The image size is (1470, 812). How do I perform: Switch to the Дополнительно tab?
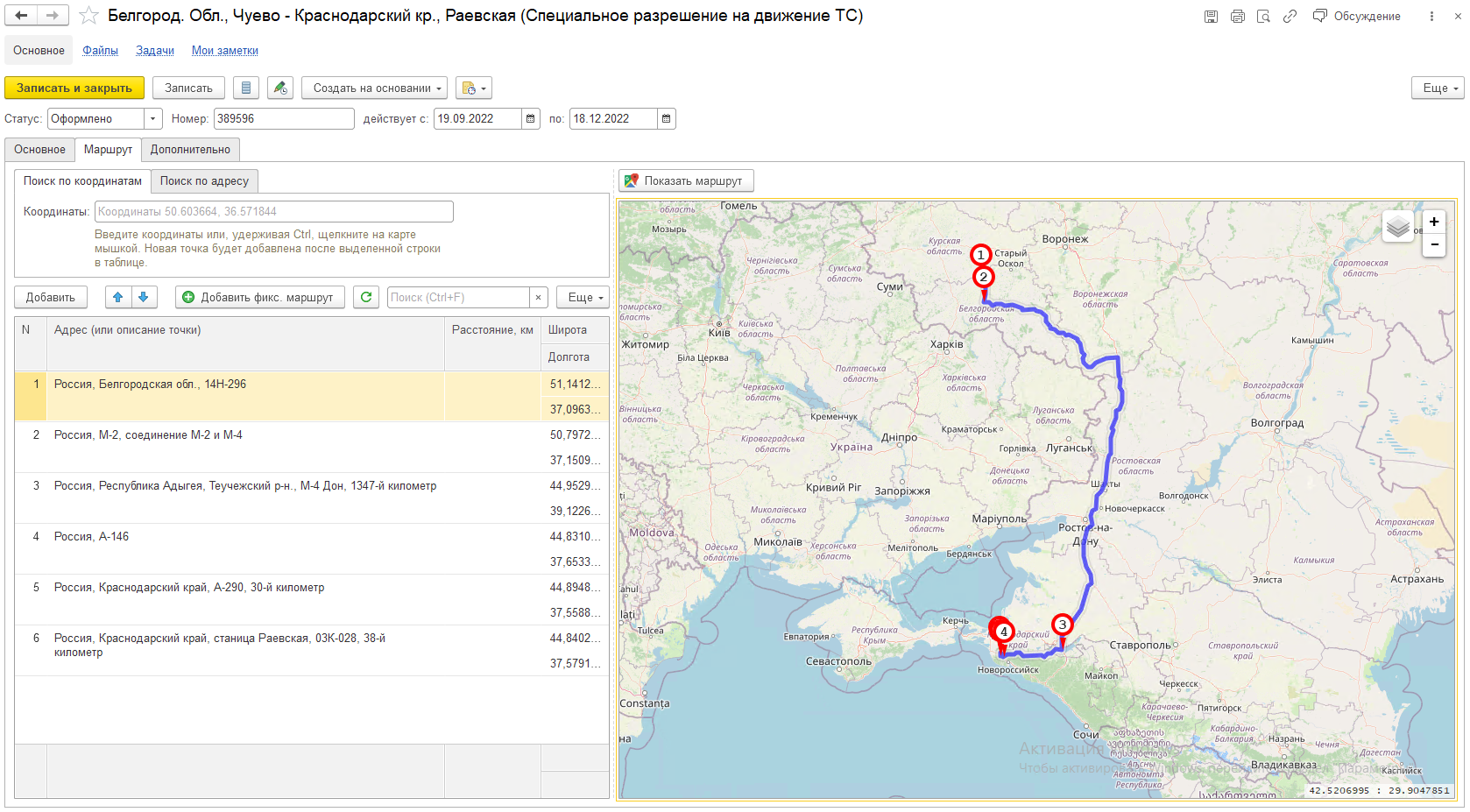tap(190, 149)
